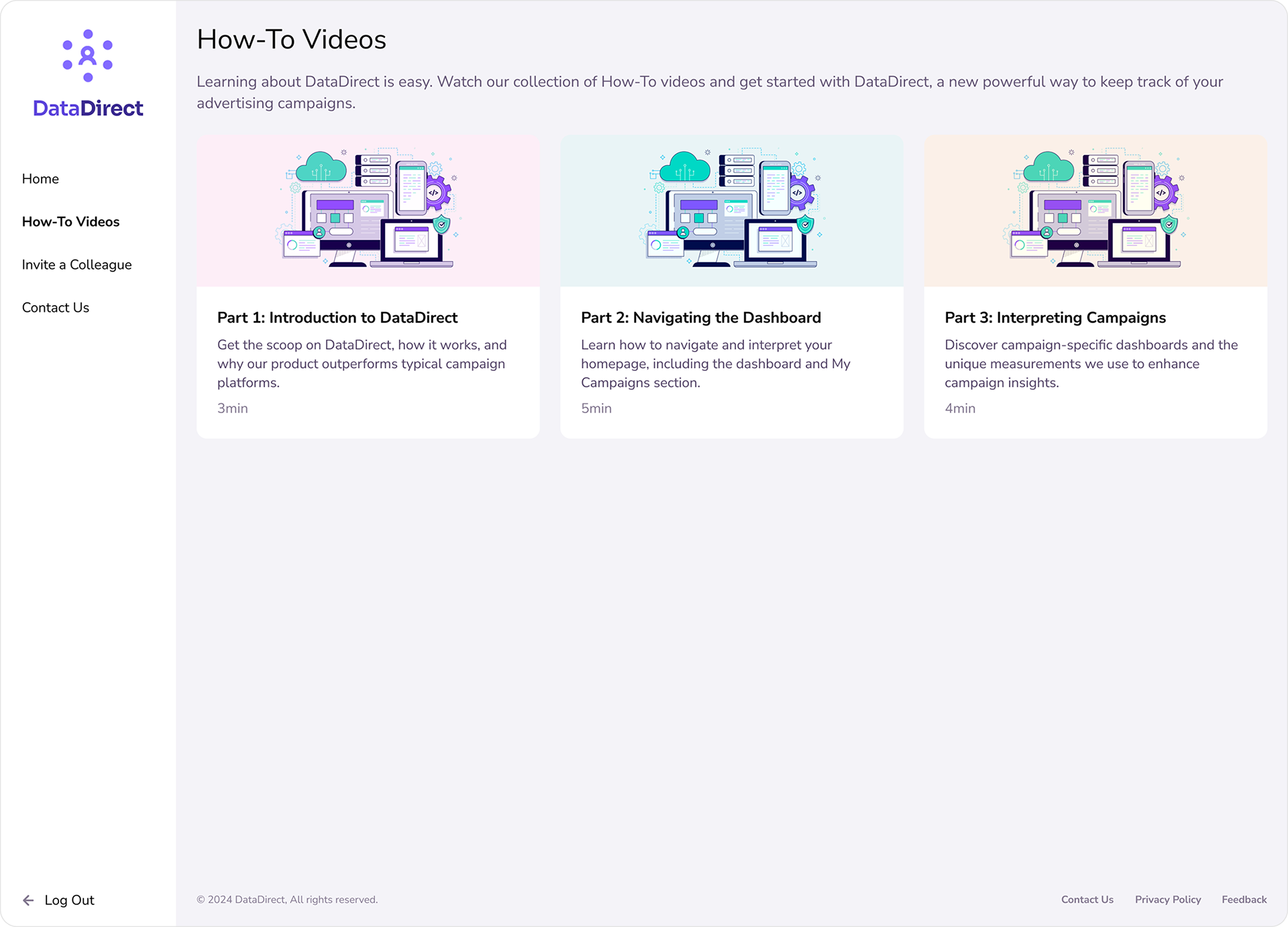Click Part 3: Interpreting Campaigns title
1288x927 pixels.
click(x=1055, y=318)
